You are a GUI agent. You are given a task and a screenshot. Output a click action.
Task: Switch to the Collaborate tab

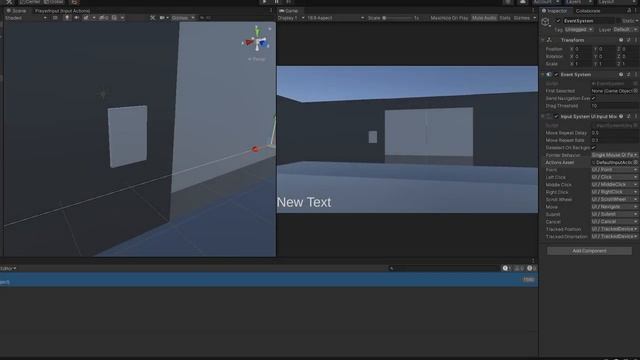tap(588, 11)
